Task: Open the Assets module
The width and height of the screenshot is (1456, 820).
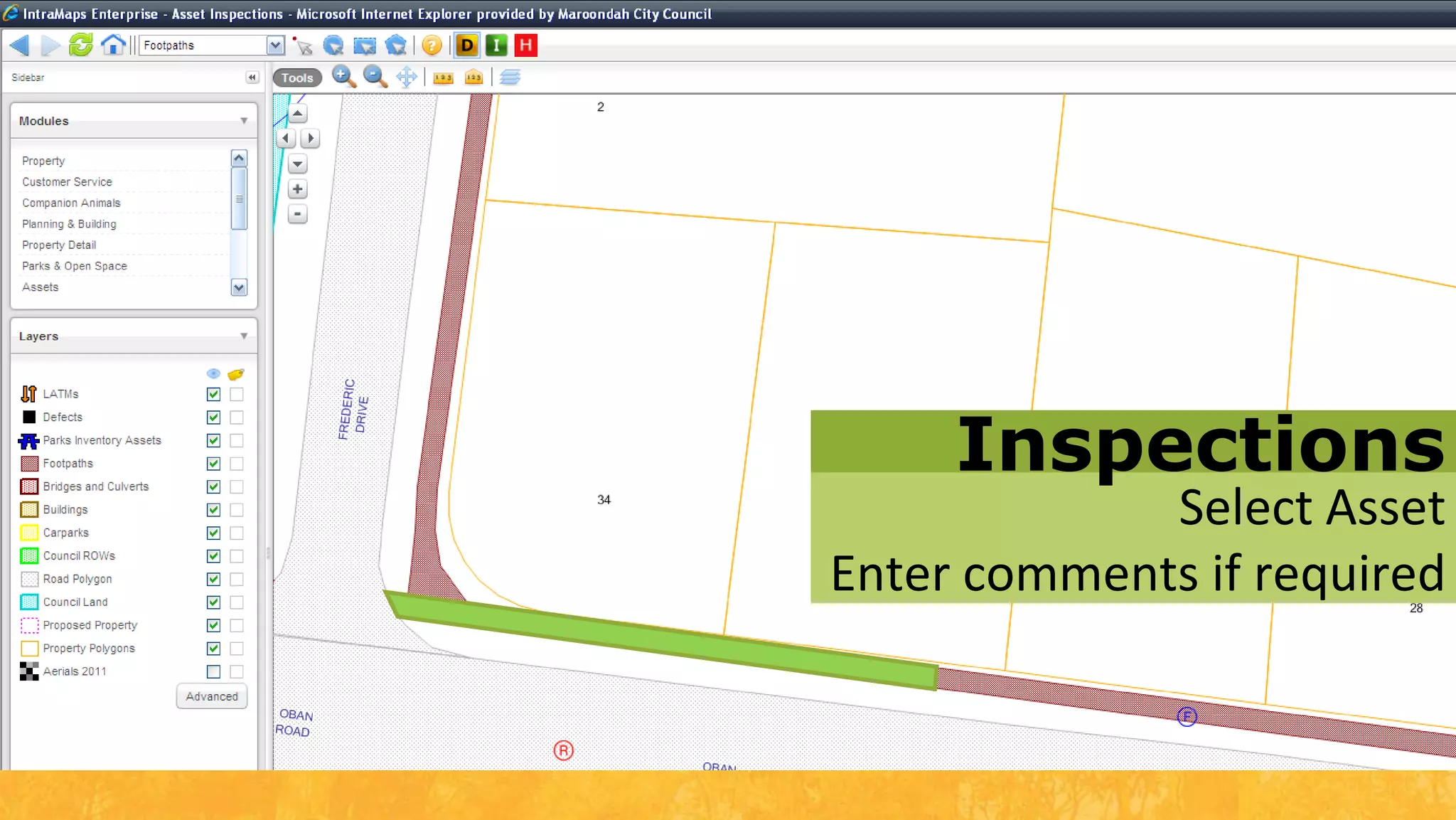Action: 41,287
